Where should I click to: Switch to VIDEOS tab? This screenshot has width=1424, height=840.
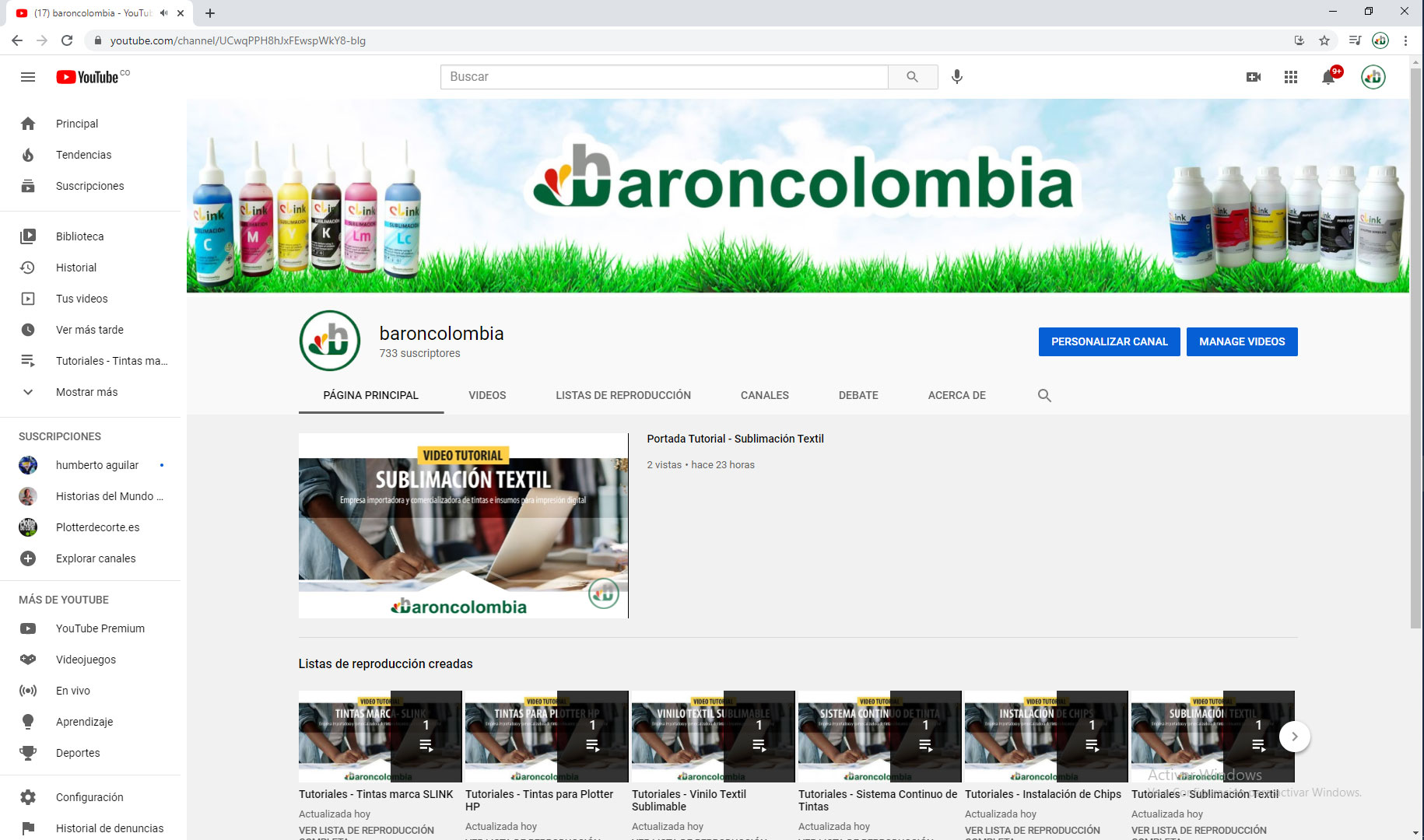(x=487, y=395)
